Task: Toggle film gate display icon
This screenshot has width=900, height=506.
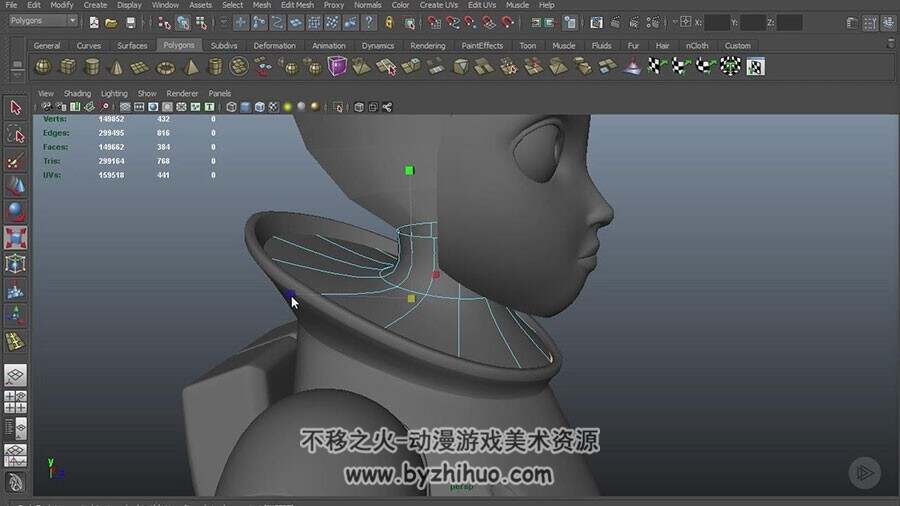Action: (139, 107)
